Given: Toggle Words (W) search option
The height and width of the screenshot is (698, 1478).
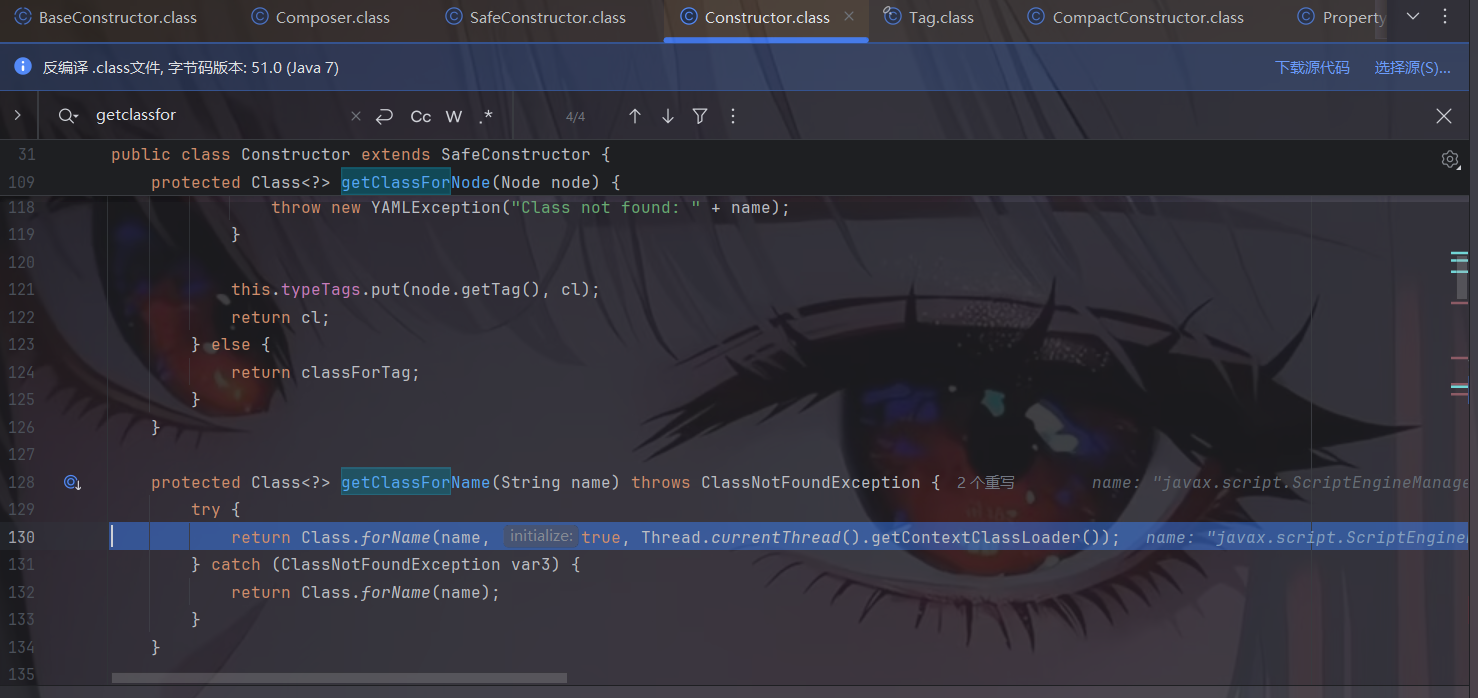Looking at the screenshot, I should [454, 116].
